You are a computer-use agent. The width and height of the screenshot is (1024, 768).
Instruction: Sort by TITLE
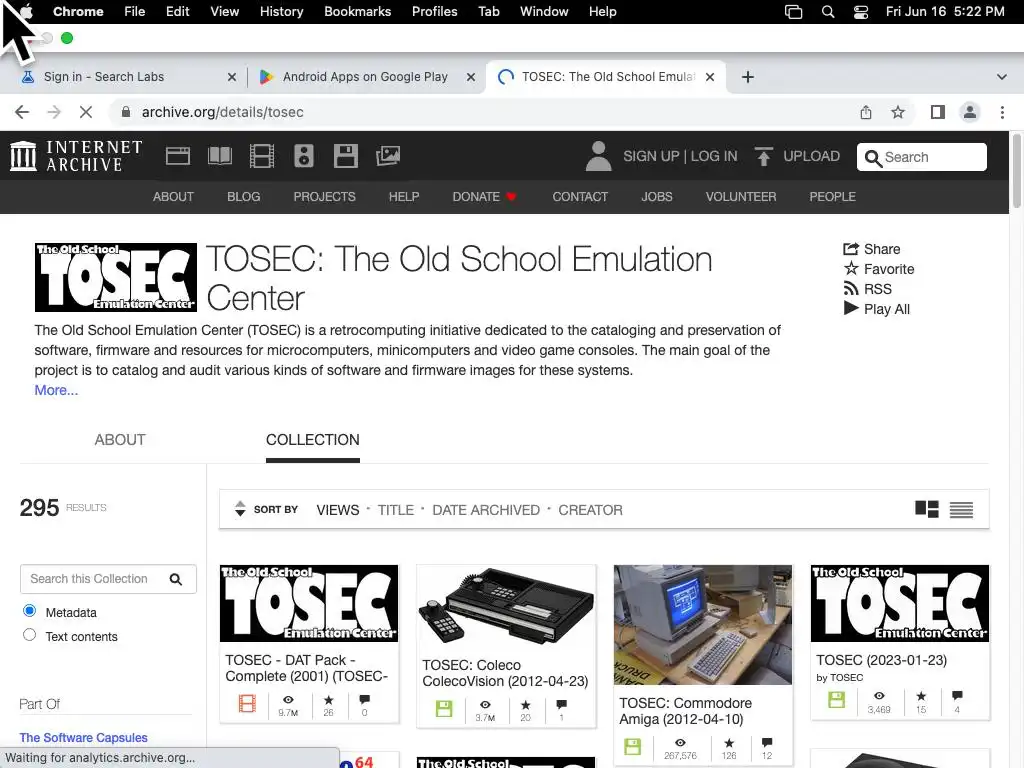coord(396,510)
